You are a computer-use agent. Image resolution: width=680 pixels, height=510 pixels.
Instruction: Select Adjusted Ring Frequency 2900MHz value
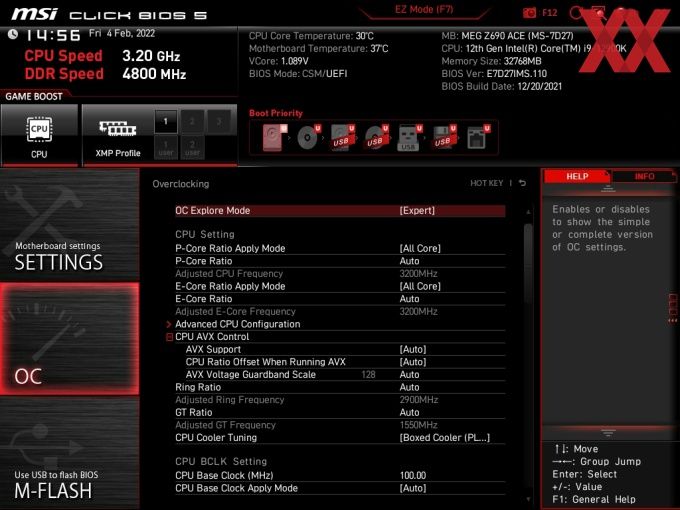[418, 400]
